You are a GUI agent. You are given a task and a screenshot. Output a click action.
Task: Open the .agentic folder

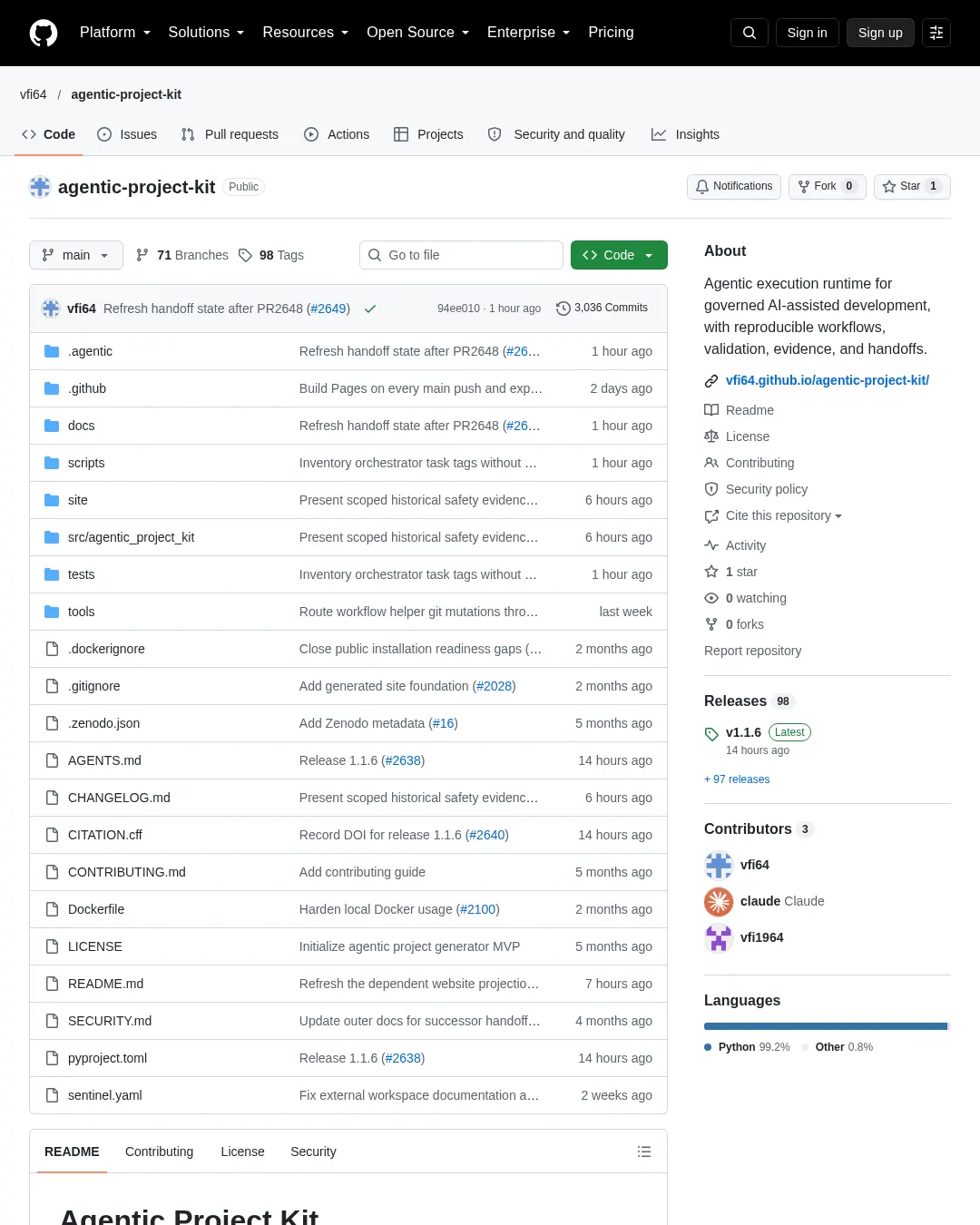pyautogui.click(x=90, y=351)
